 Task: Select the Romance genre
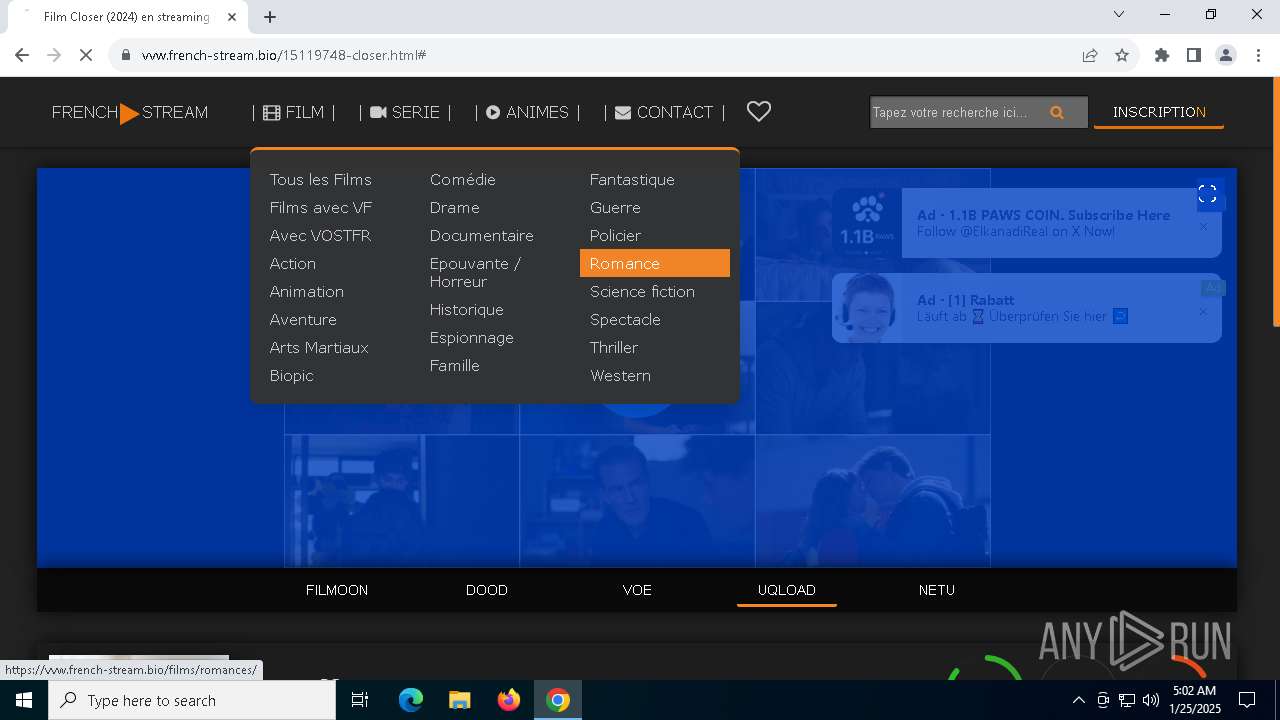[x=655, y=263]
